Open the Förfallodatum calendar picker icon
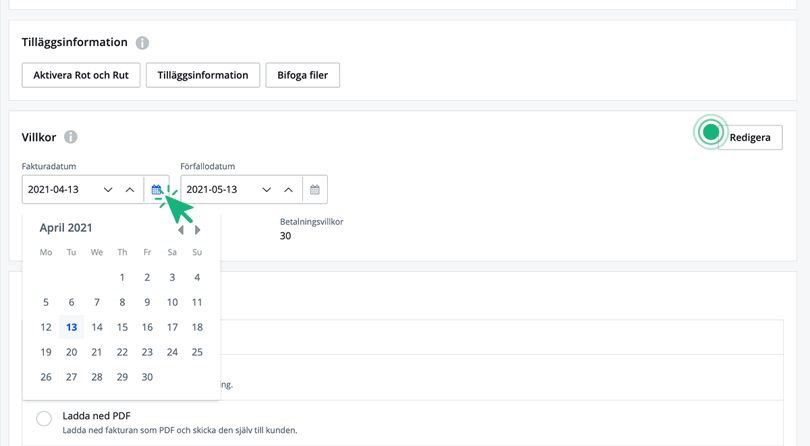 [315, 190]
